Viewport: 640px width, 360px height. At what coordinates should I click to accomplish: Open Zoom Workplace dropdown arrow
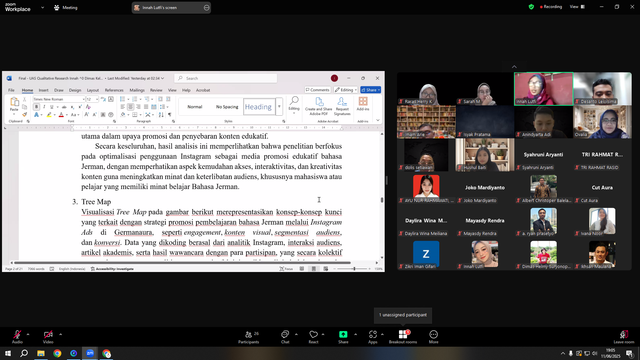[x=42, y=7]
